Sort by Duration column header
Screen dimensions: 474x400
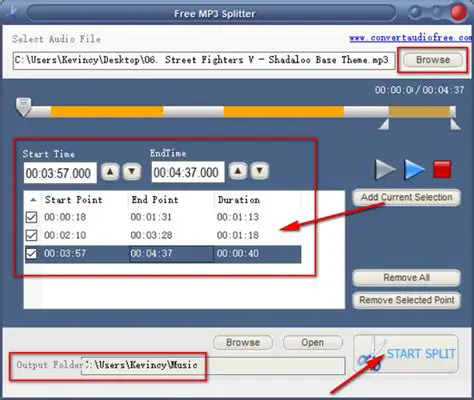[x=257, y=200]
